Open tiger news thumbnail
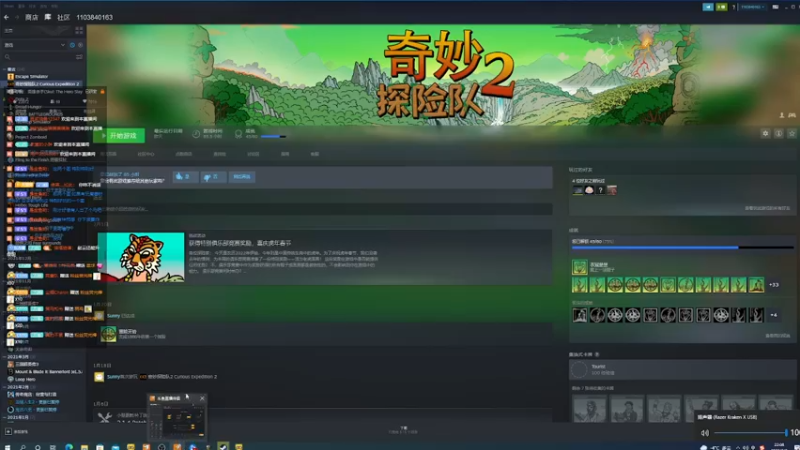 pos(141,257)
